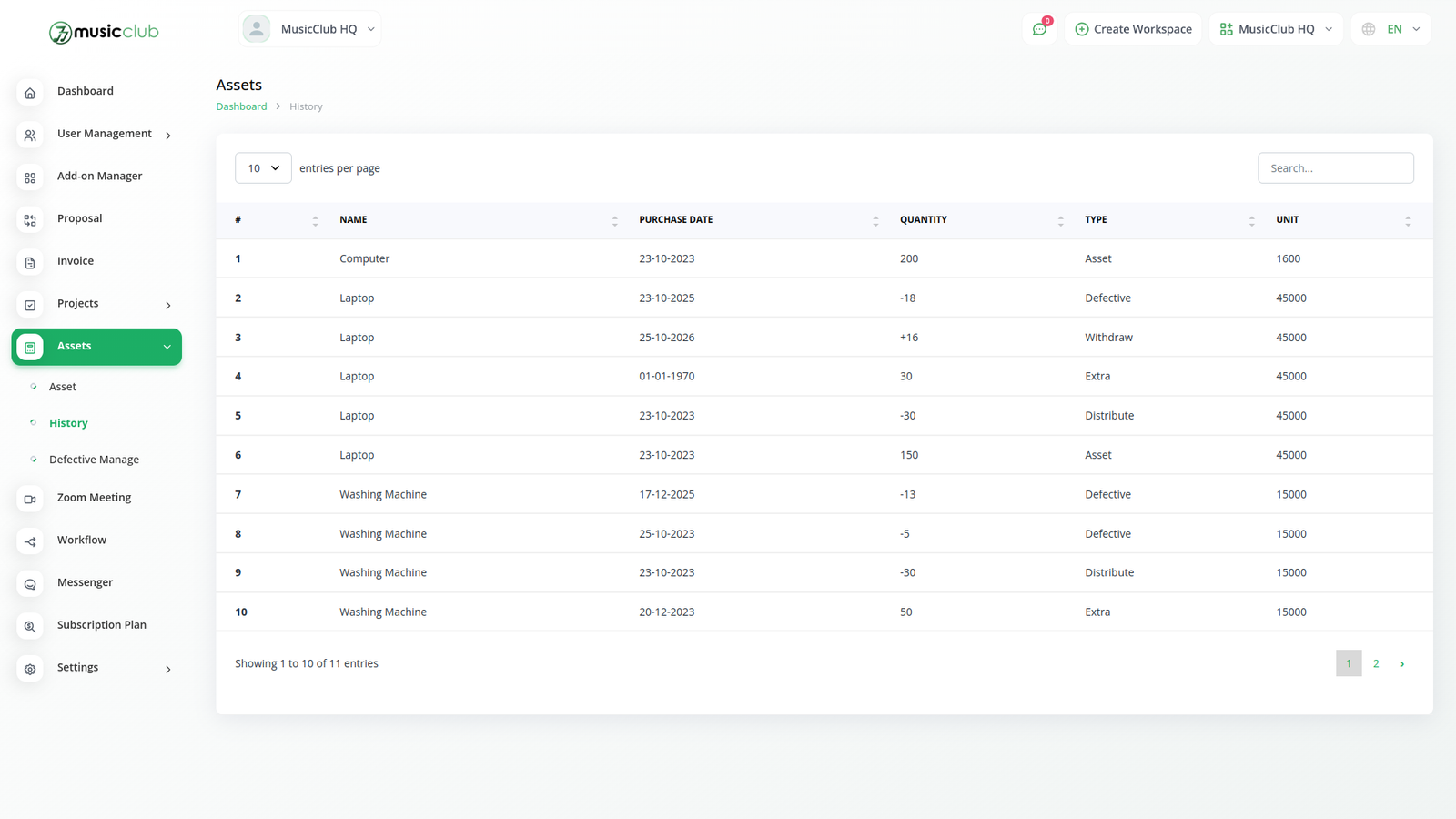Click the workspace grid icon near MusicClub HQ

[x=1226, y=29]
